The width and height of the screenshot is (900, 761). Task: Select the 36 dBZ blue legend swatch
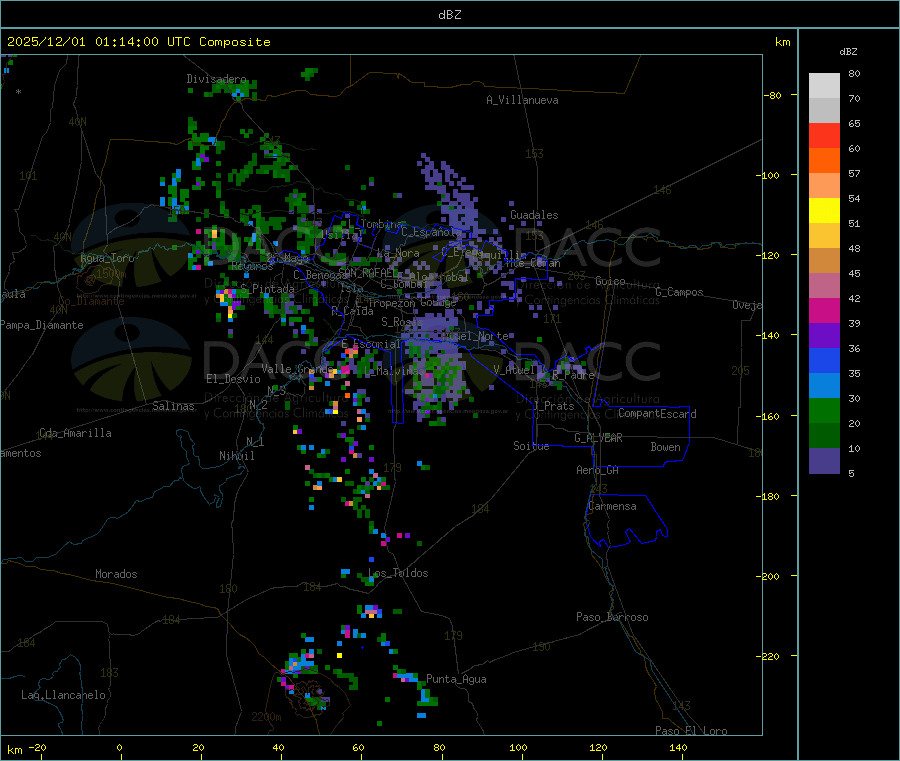(824, 360)
